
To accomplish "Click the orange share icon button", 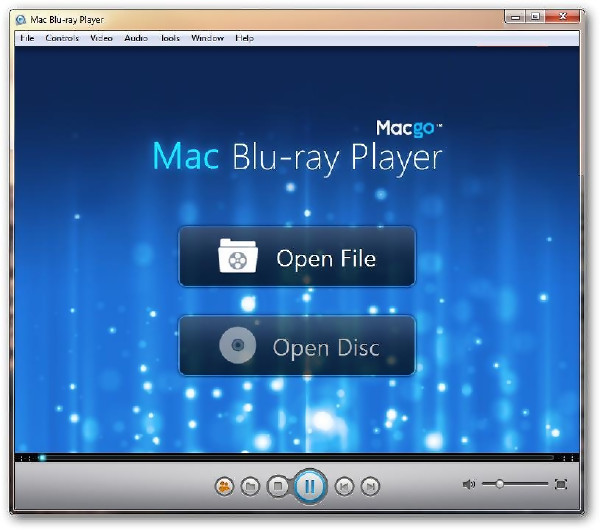I will (x=224, y=486).
